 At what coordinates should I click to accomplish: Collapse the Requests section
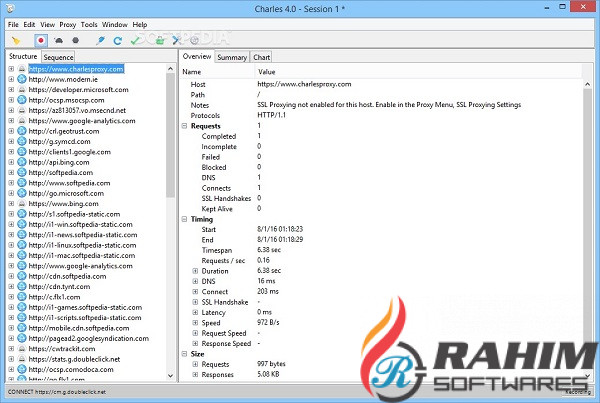point(184,126)
